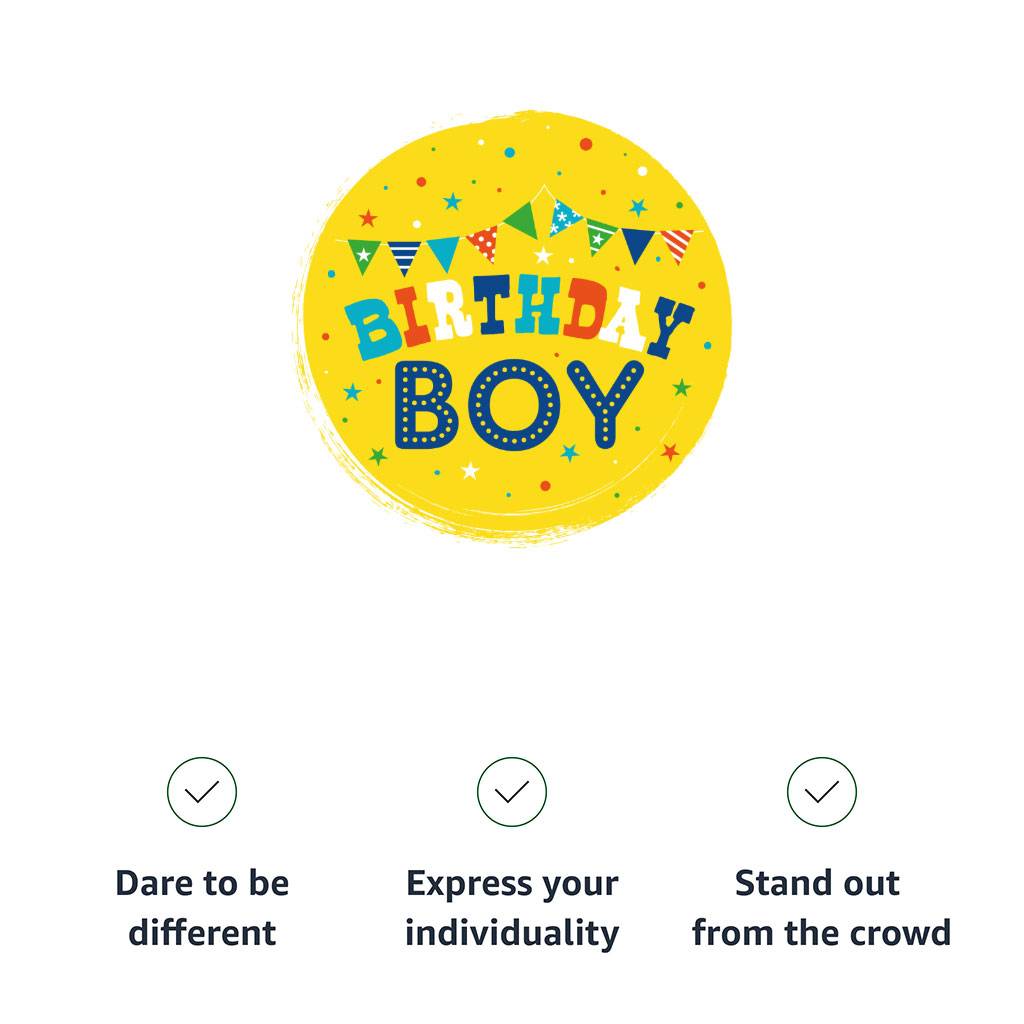The width and height of the screenshot is (1024, 1024).
Task: Click the checkmark above "Stand out from the crowd"
Action: coord(821,792)
